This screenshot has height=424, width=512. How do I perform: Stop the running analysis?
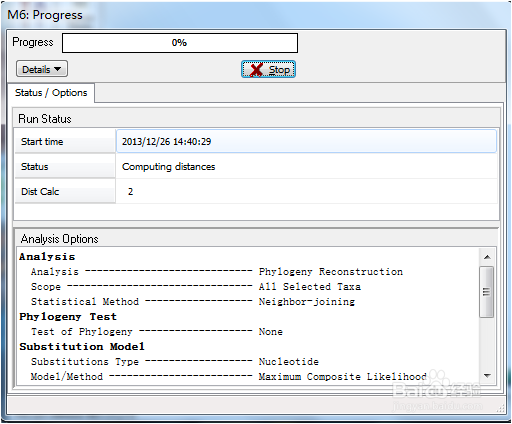click(x=268, y=69)
